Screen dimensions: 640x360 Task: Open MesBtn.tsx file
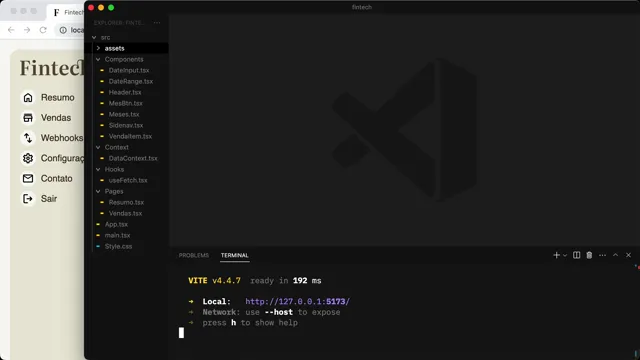click(127, 103)
